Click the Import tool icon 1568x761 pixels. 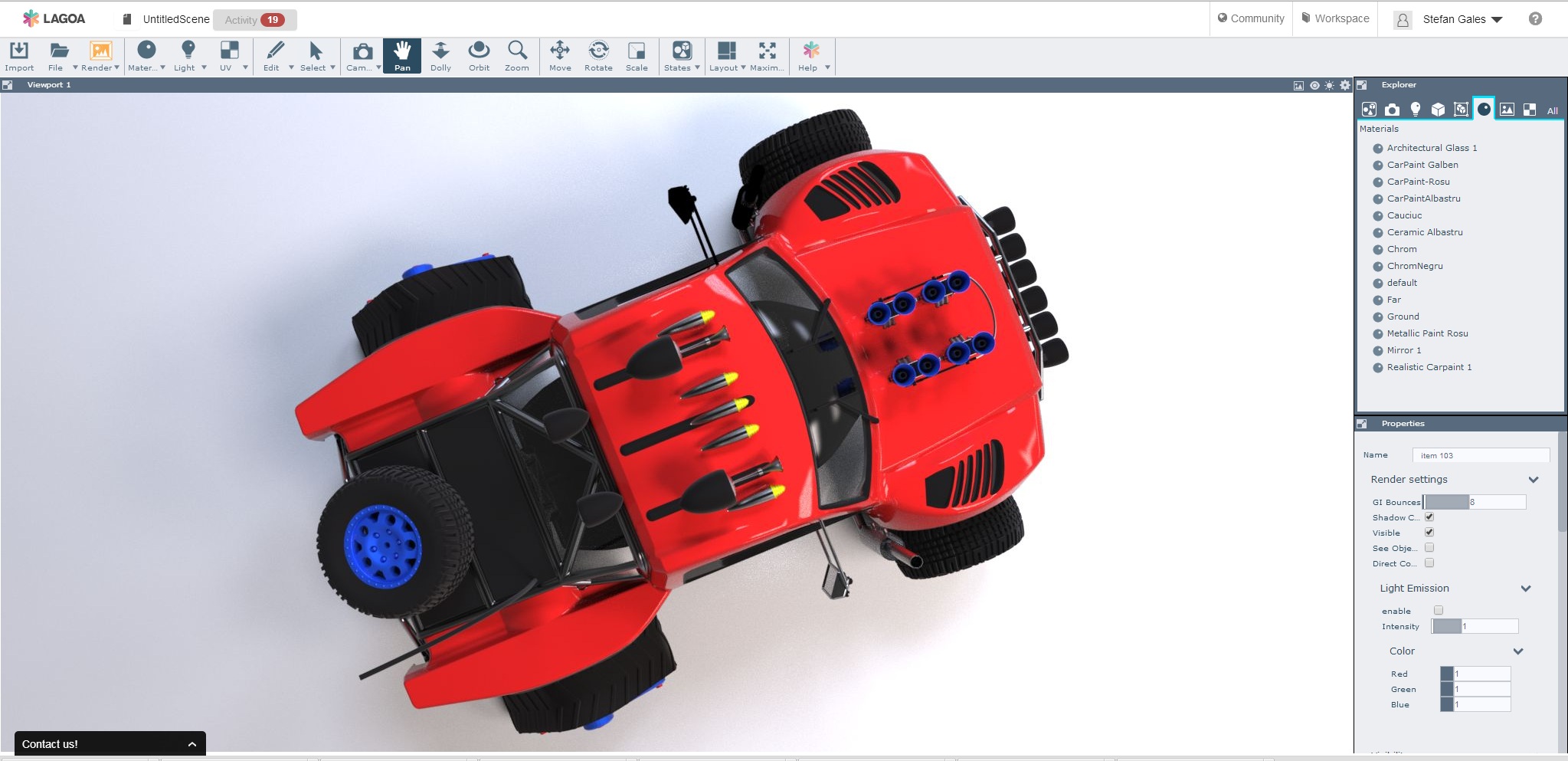pos(19,51)
